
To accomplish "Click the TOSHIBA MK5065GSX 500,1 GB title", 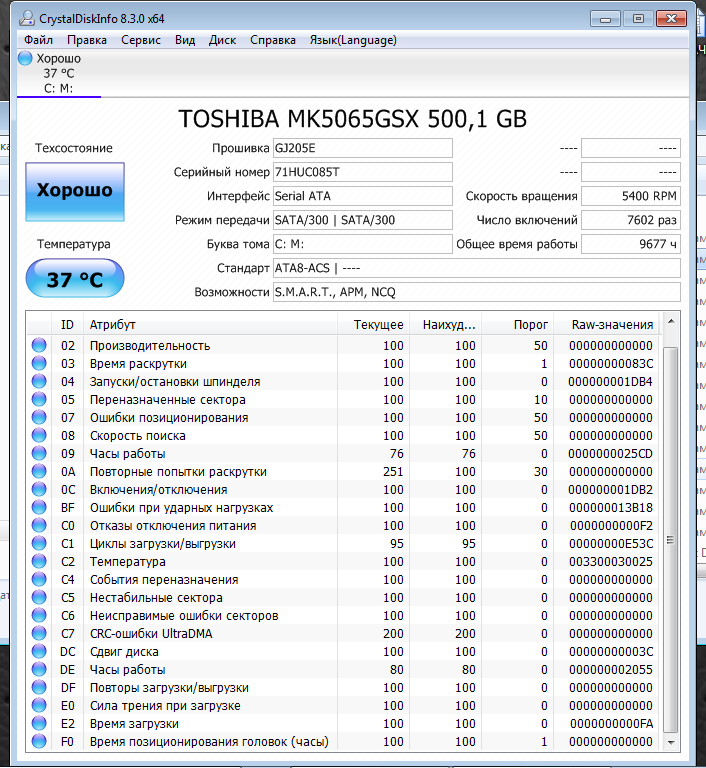I will click(353, 119).
